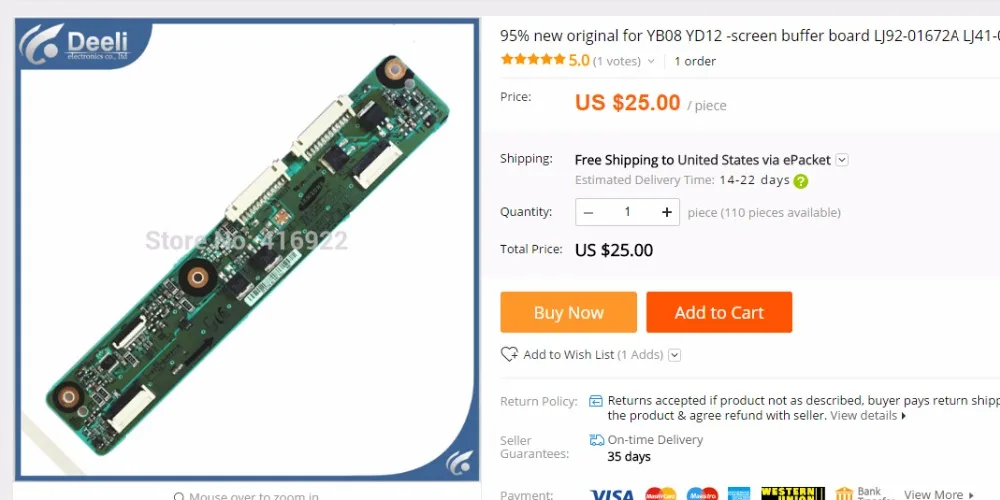Increase quantity with the plus button
This screenshot has width=1000, height=500.
(666, 212)
